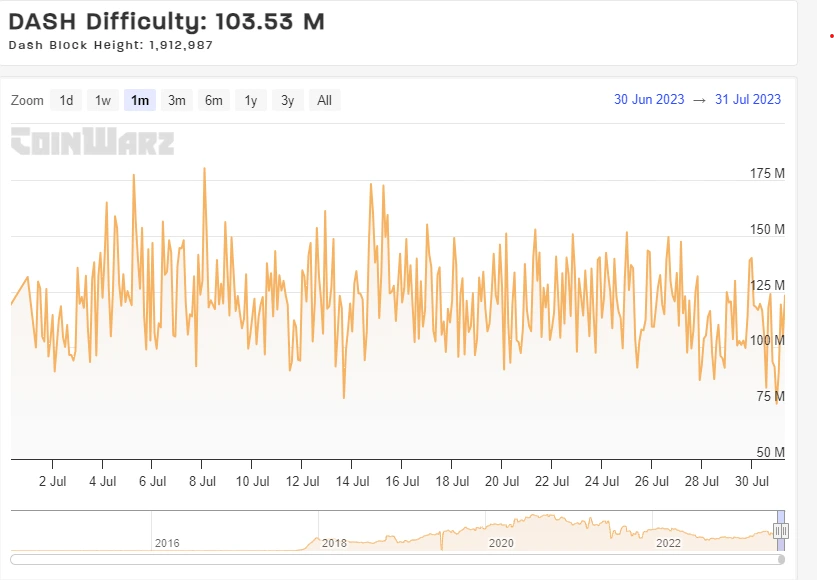Click the Dash Block Height text
The image size is (835, 580).
[x=110, y=45]
